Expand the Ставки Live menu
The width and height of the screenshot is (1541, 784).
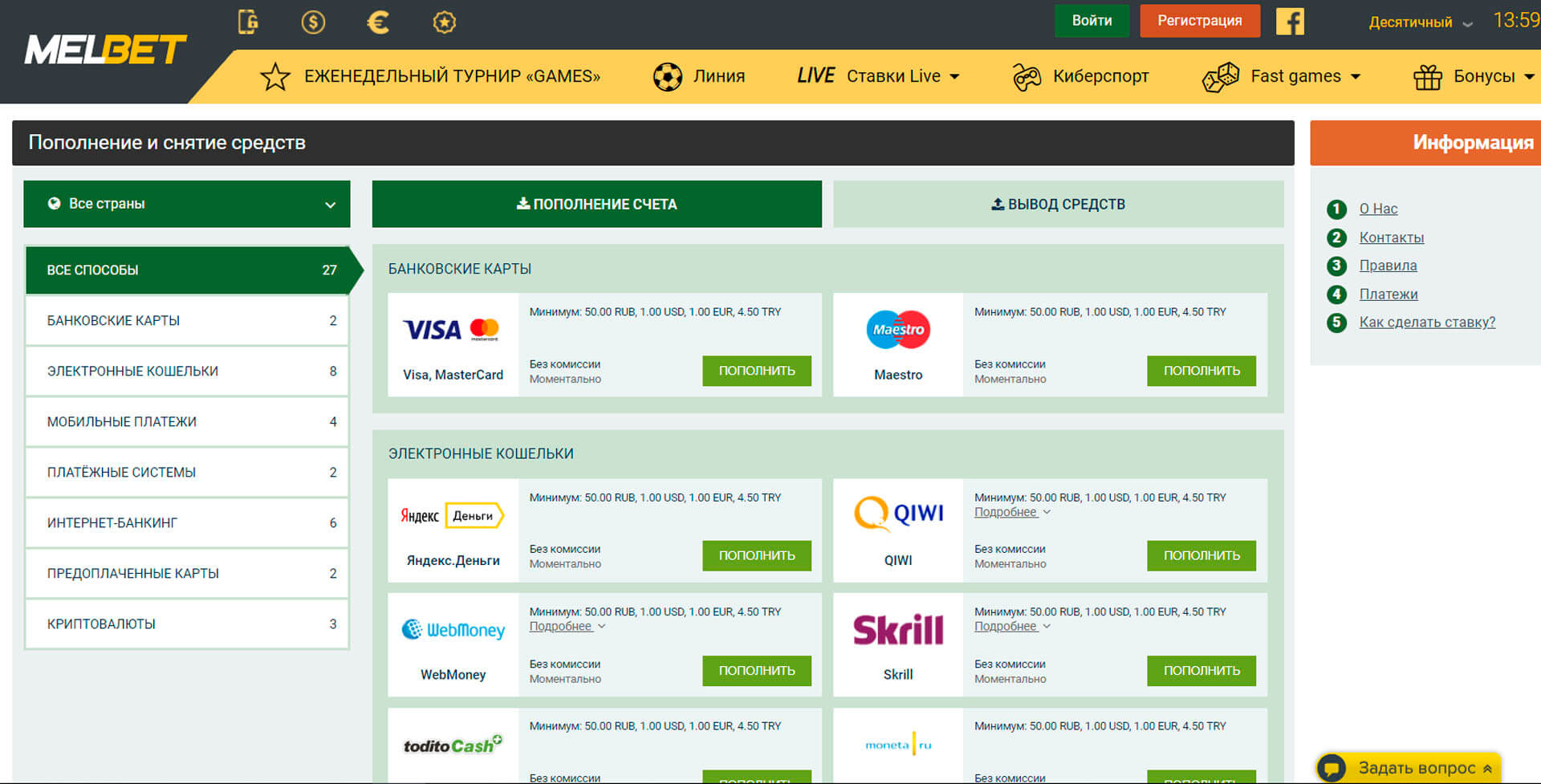[903, 76]
